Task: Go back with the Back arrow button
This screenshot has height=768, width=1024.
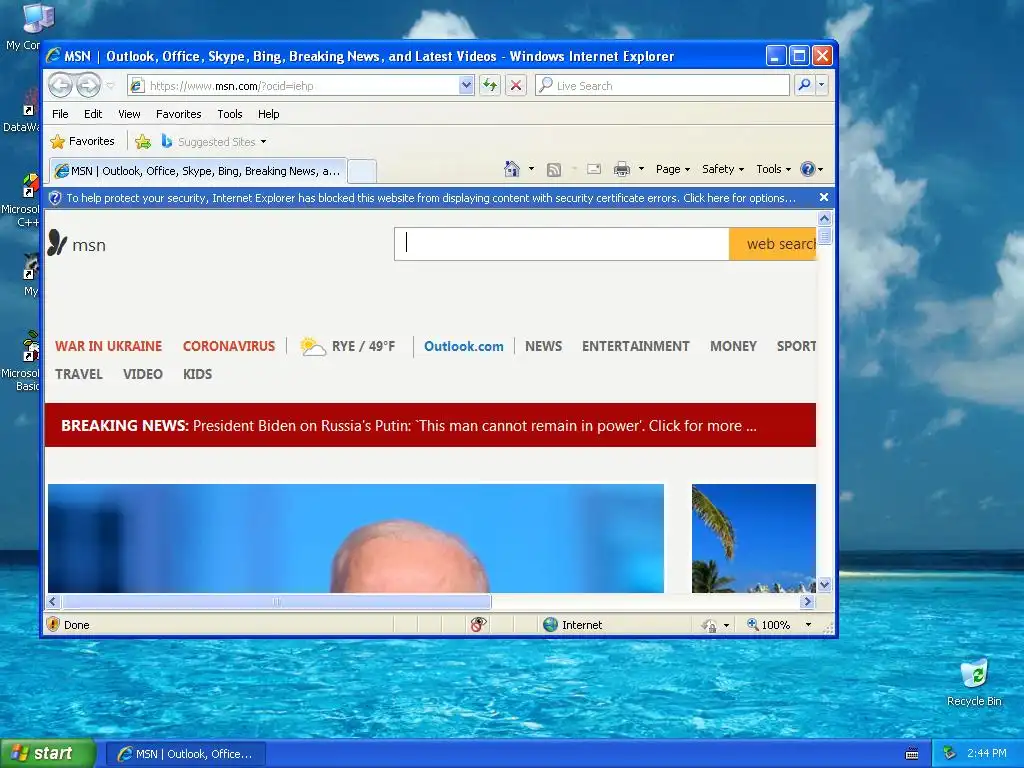Action: point(60,85)
